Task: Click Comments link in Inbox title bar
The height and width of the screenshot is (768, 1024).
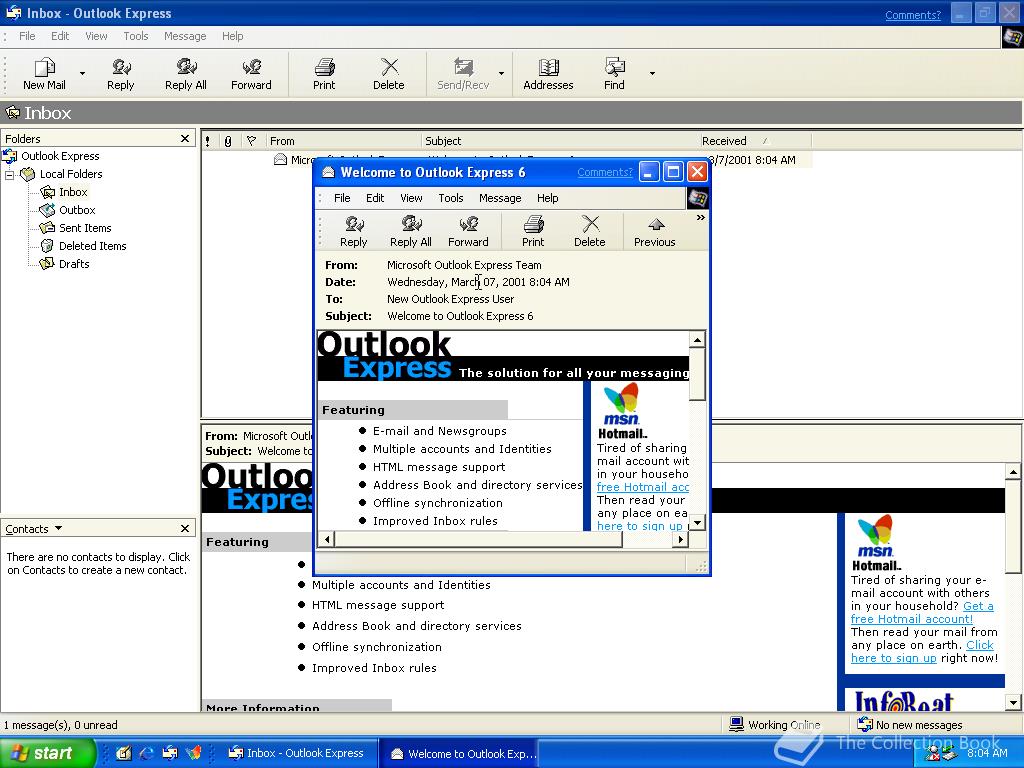Action: click(912, 15)
